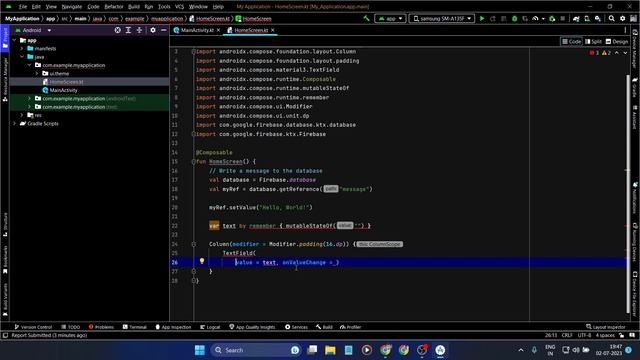Toggle the Build Variants side panel
The width and height of the screenshot is (640, 360).
5,300
